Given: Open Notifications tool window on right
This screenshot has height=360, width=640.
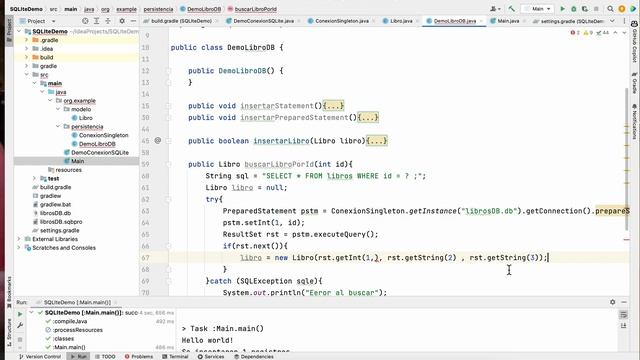Looking at the screenshot, I should click(634, 121).
